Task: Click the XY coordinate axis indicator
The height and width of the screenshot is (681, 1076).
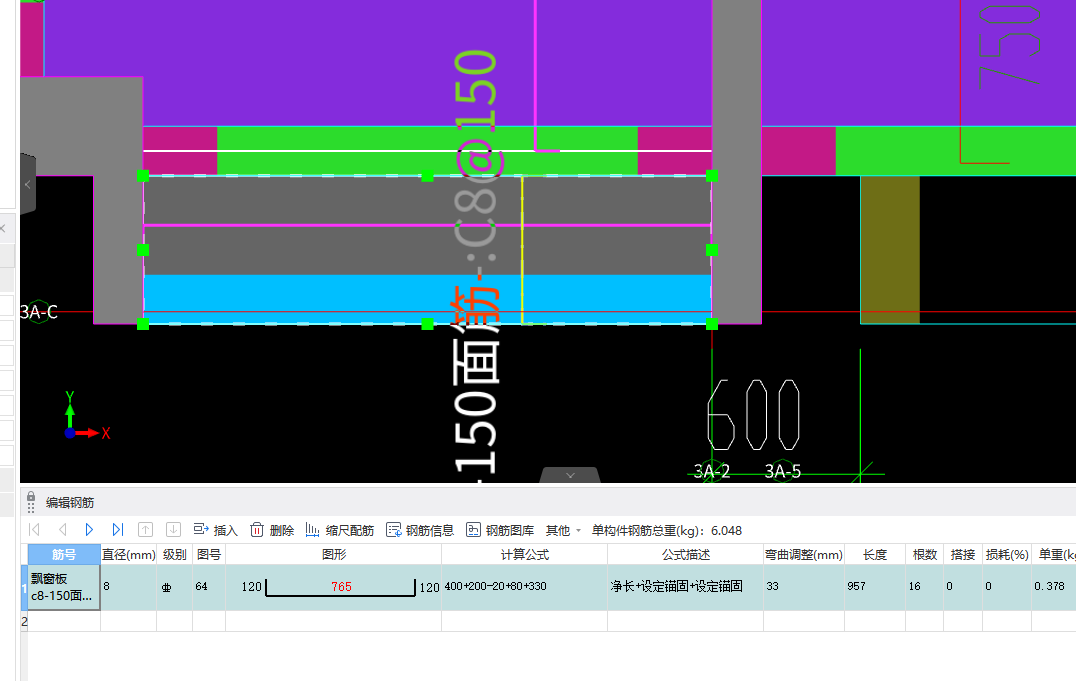Action: [x=86, y=416]
